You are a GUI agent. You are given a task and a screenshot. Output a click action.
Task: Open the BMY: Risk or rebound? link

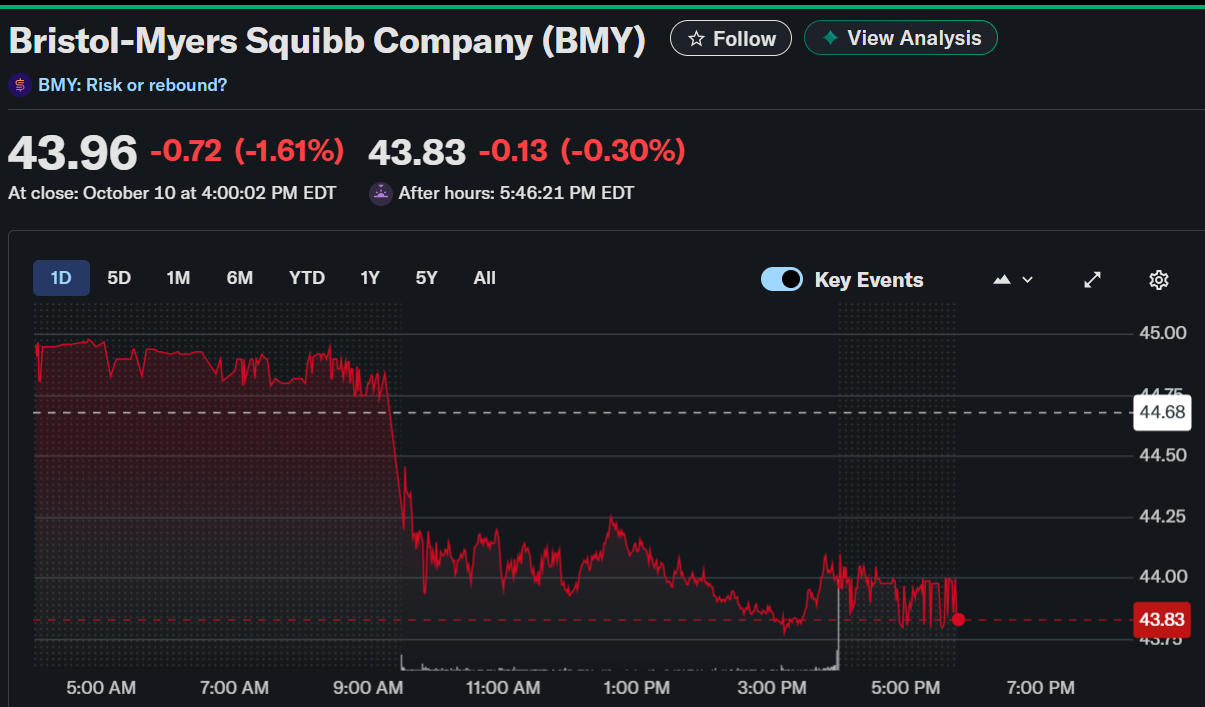pos(132,85)
